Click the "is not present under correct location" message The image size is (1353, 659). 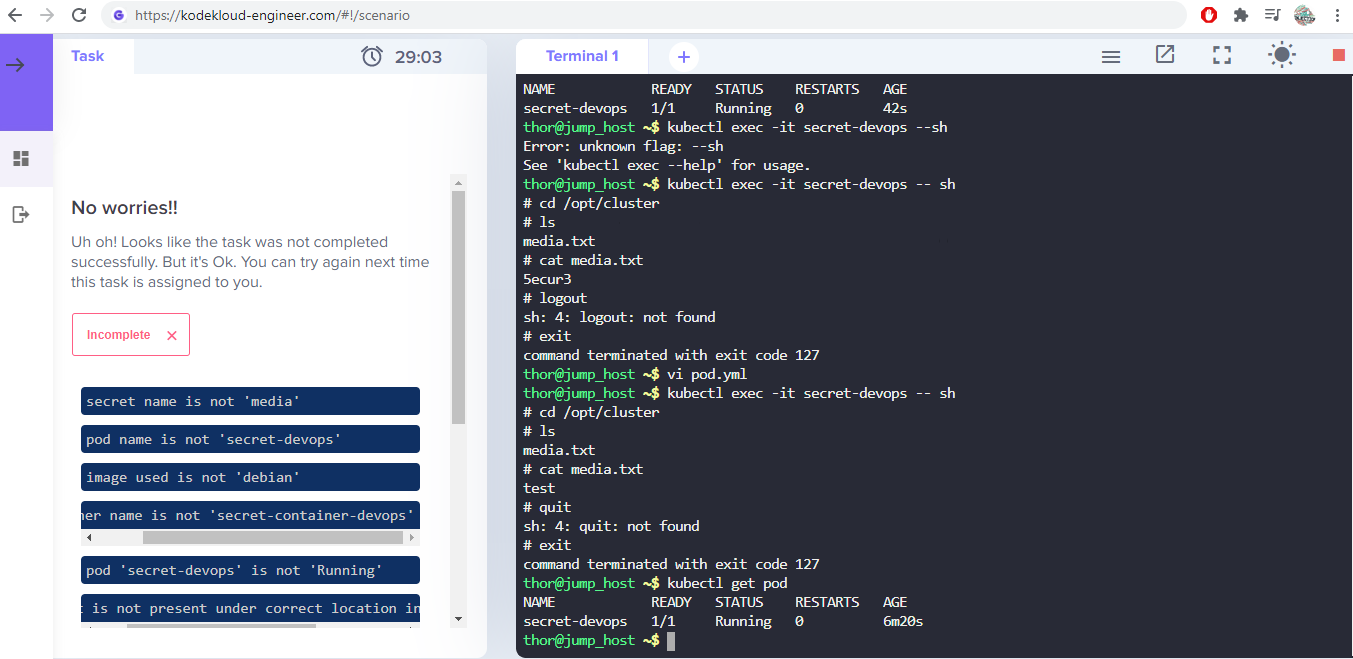(250, 608)
